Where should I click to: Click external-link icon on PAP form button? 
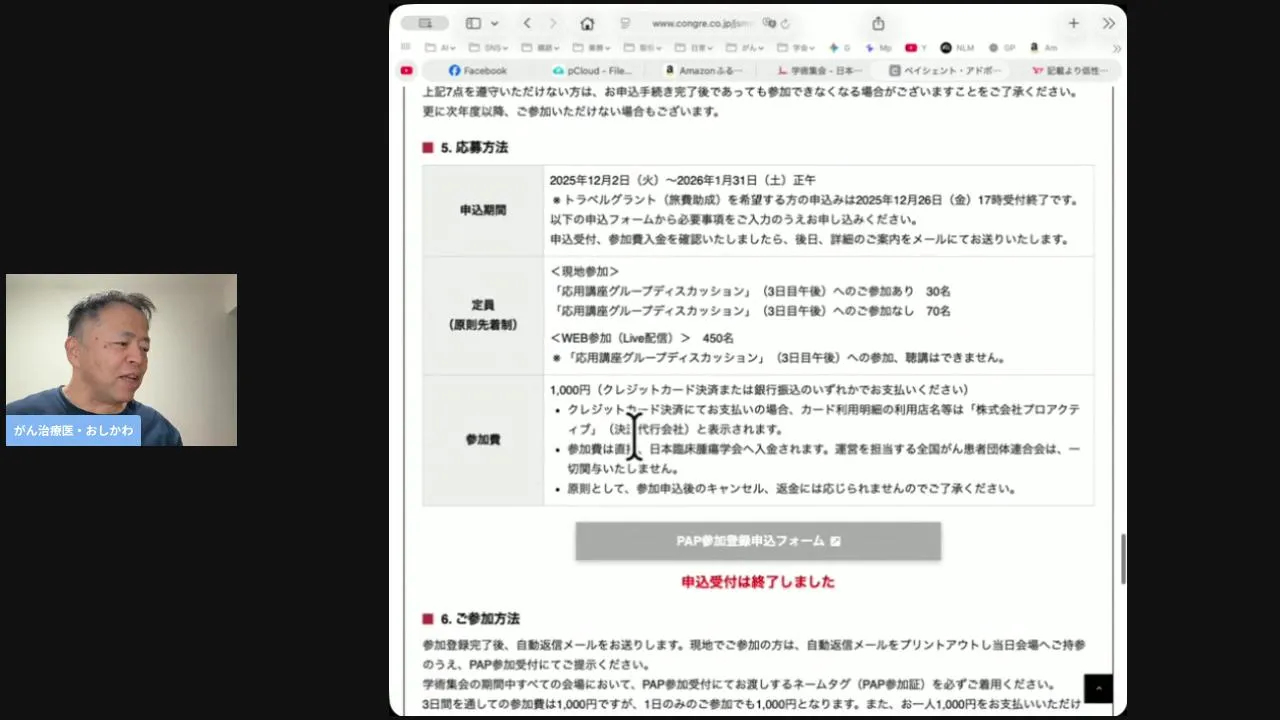(836, 541)
